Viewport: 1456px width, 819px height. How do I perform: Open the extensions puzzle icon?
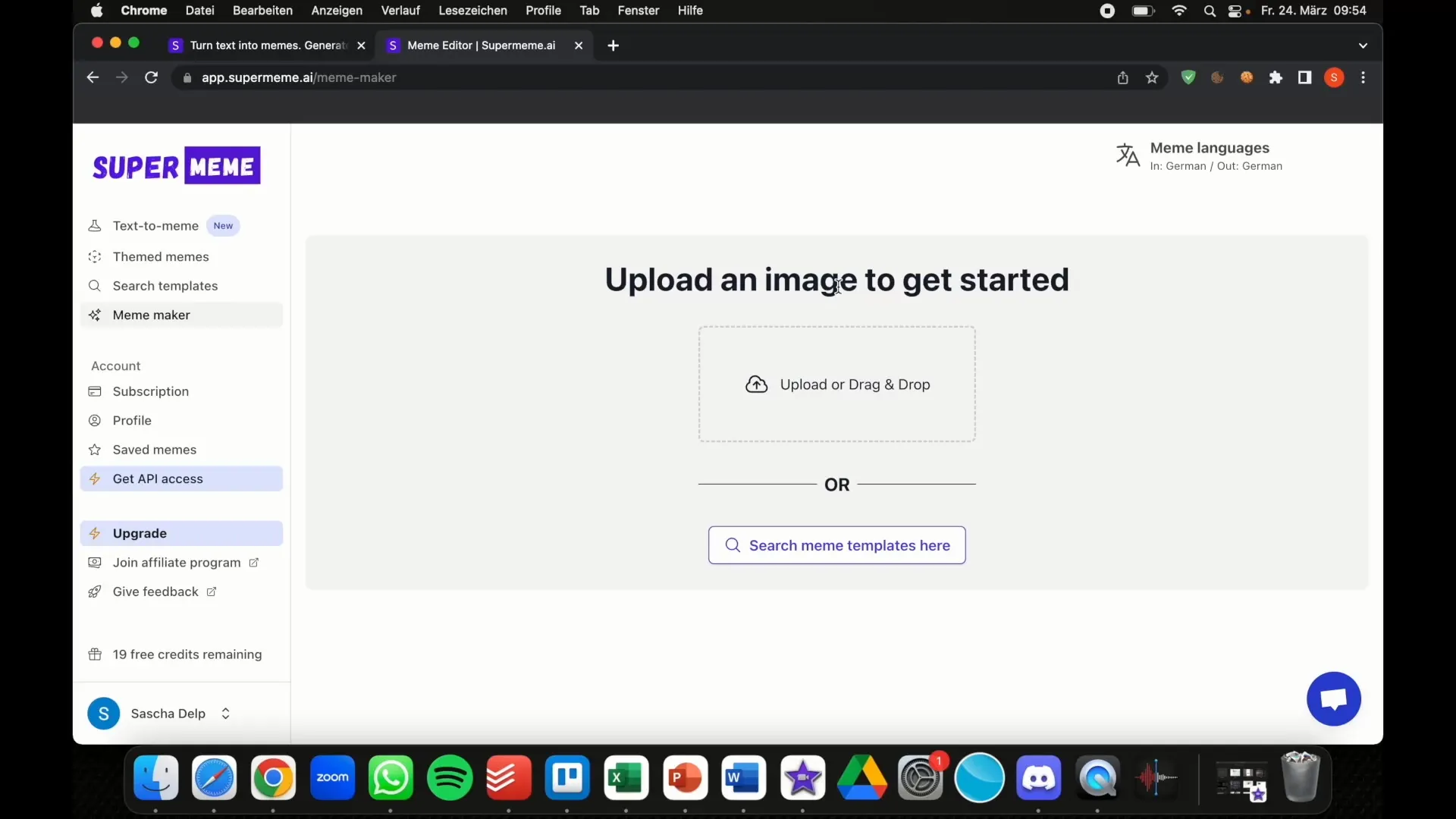click(x=1276, y=77)
